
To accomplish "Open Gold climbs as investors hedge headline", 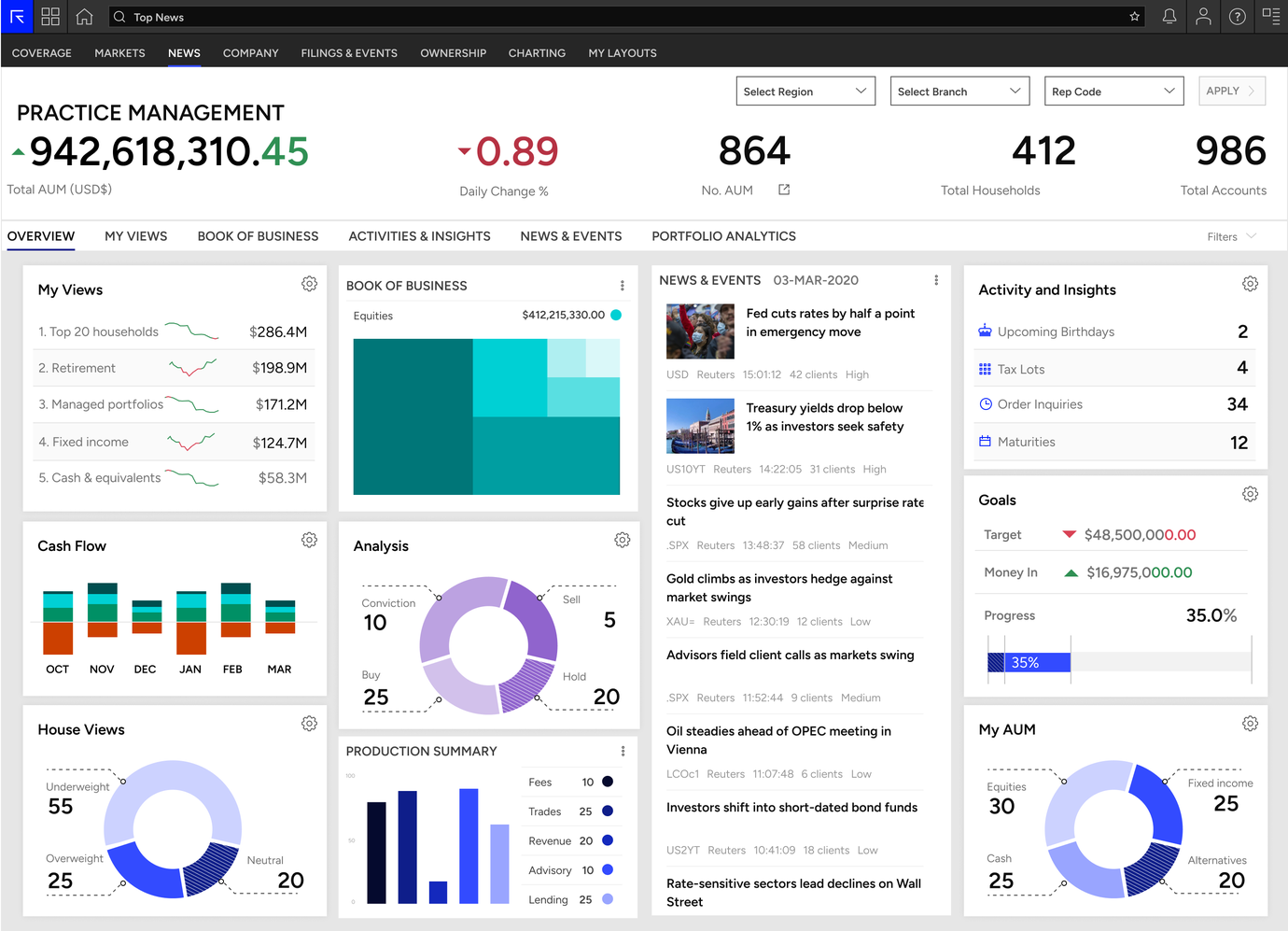I will click(779, 587).
